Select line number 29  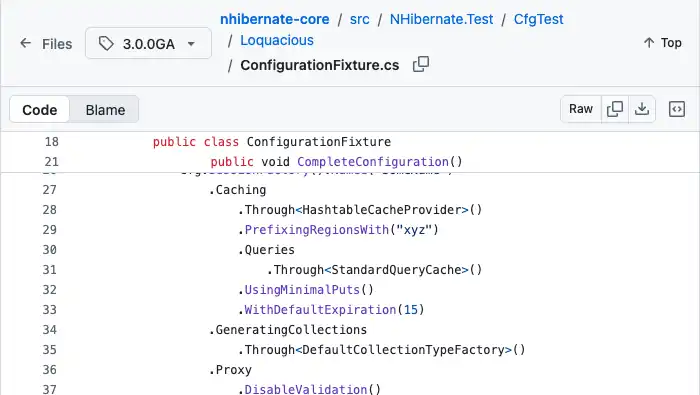click(50, 230)
